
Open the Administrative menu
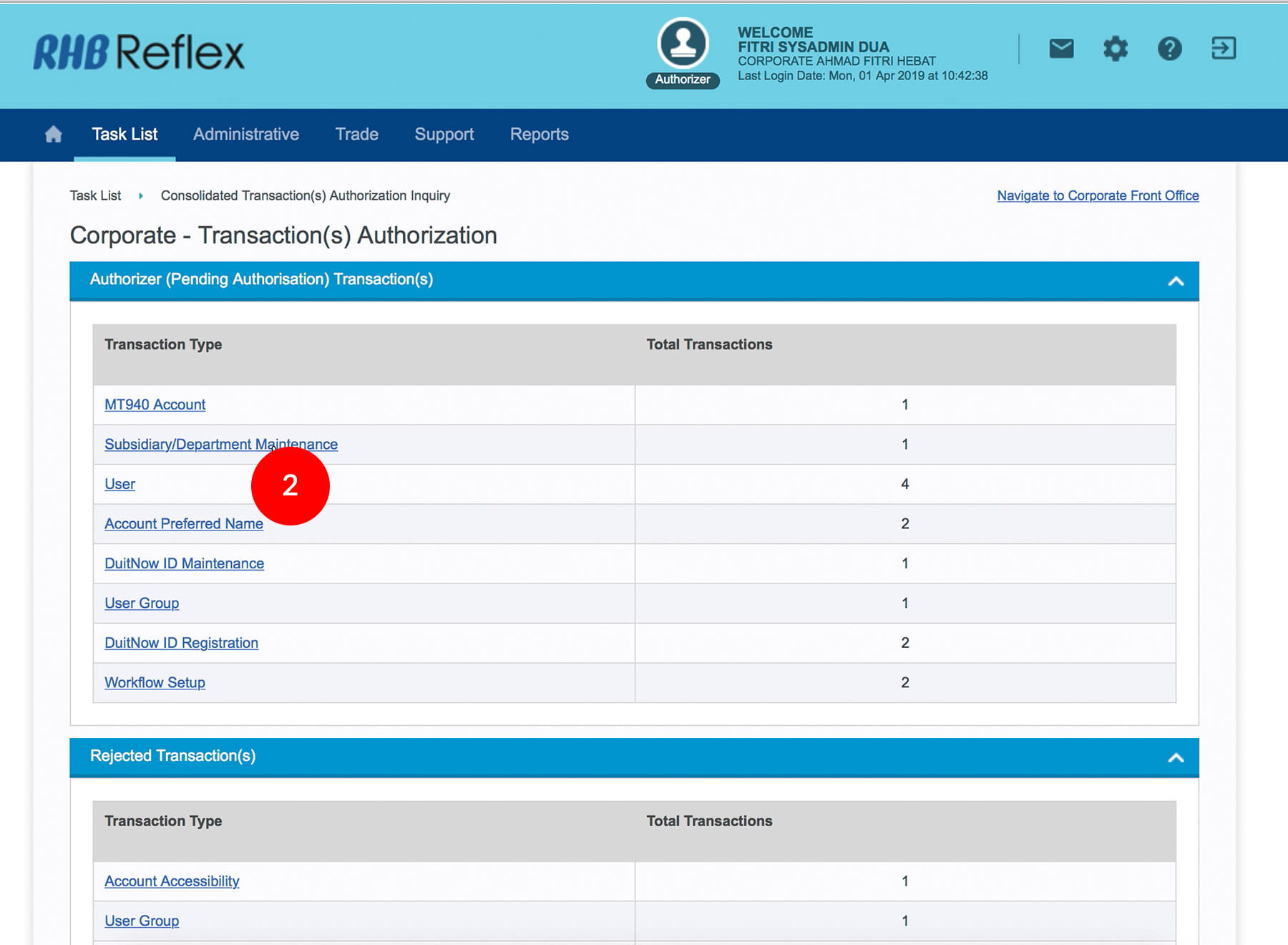(x=245, y=135)
